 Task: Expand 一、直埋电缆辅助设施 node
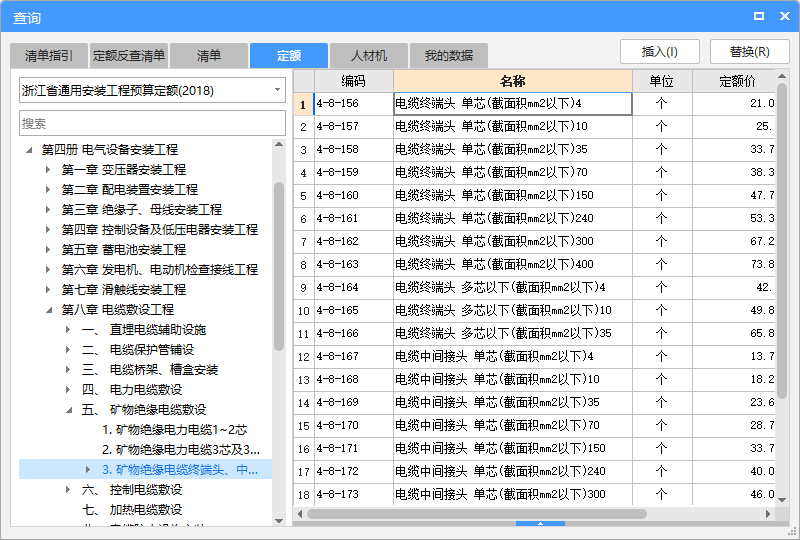pos(68,330)
